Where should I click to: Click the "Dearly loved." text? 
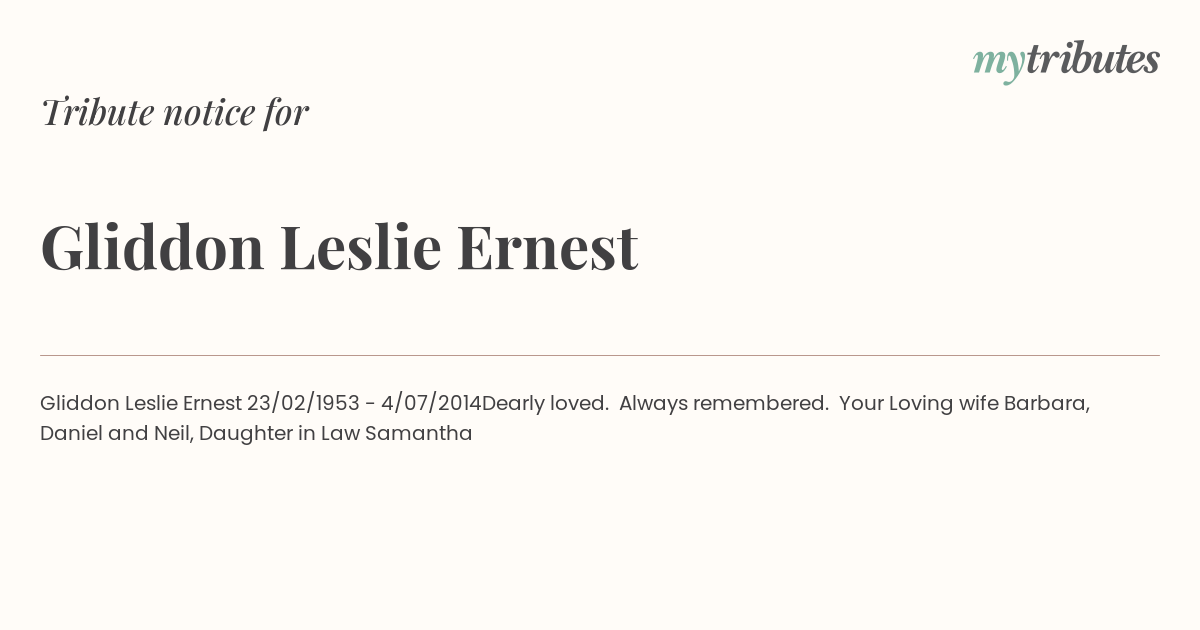[x=546, y=404]
